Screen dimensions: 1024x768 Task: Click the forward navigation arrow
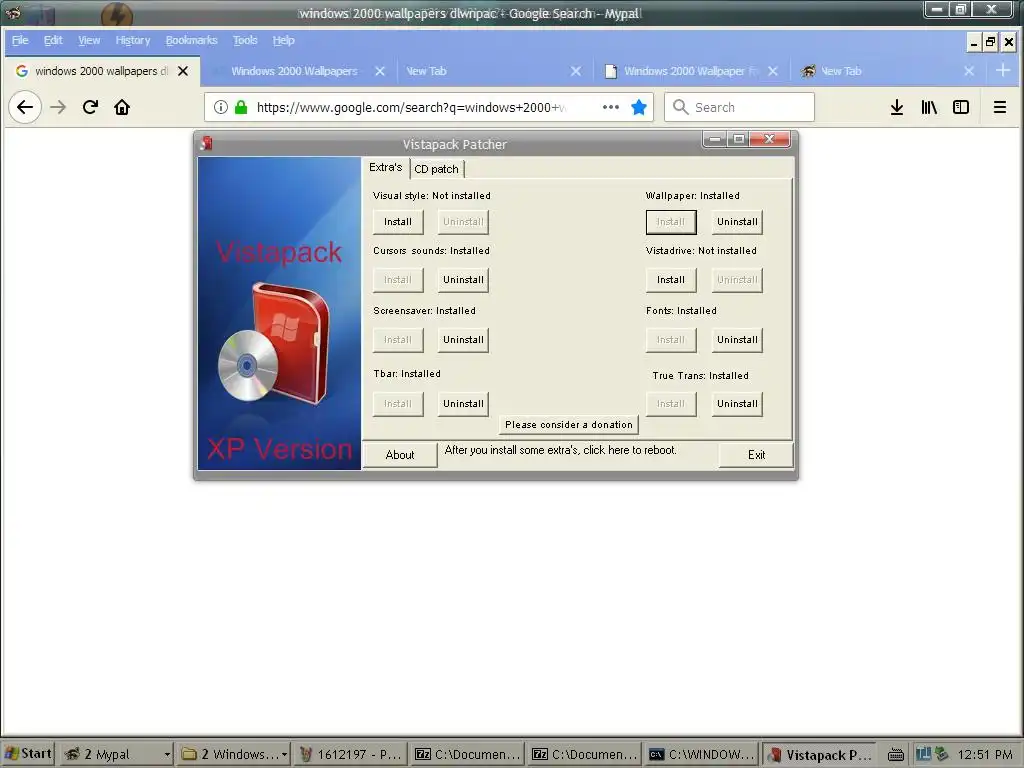[x=58, y=107]
